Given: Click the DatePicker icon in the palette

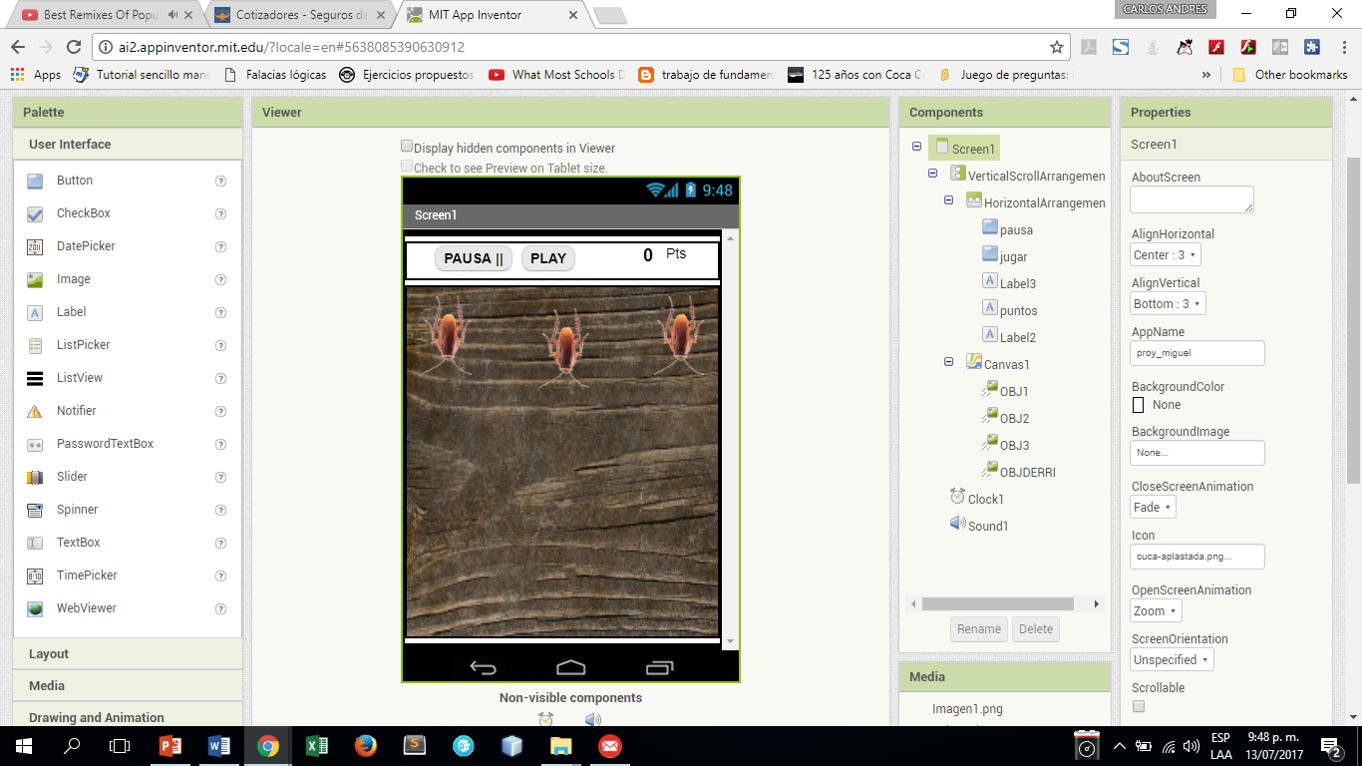Looking at the screenshot, I should pyautogui.click(x=34, y=246).
